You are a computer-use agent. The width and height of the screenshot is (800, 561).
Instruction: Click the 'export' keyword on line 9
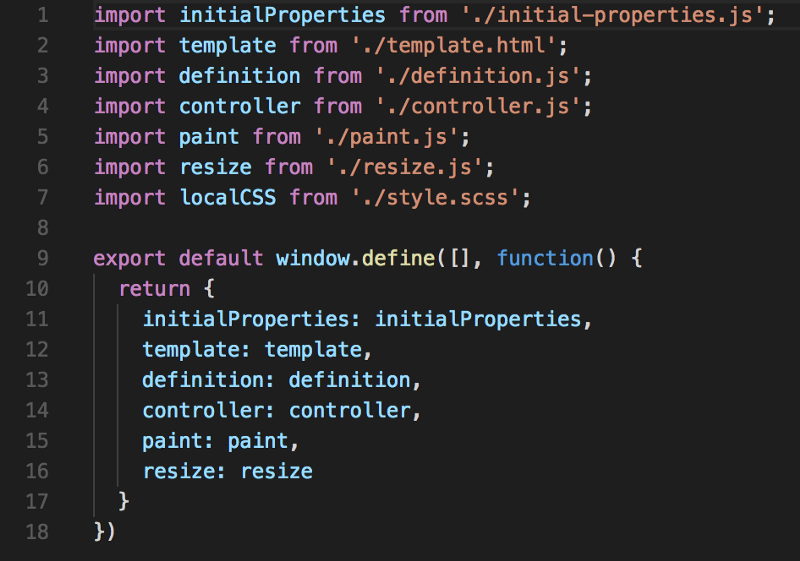[x=130, y=259]
